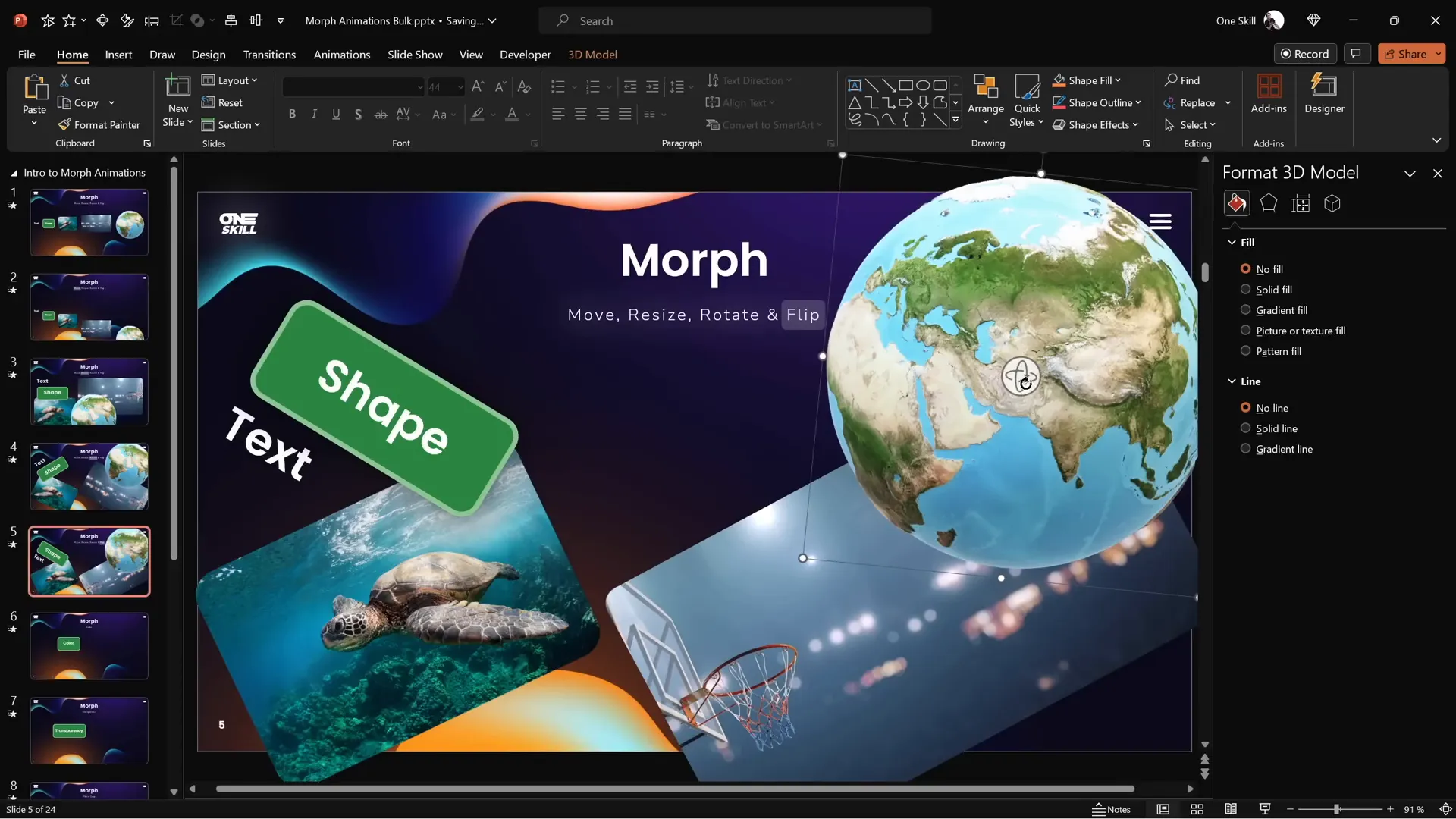Select 3D Model cube tab icon
Image resolution: width=1456 pixels, height=819 pixels.
[x=1332, y=203]
